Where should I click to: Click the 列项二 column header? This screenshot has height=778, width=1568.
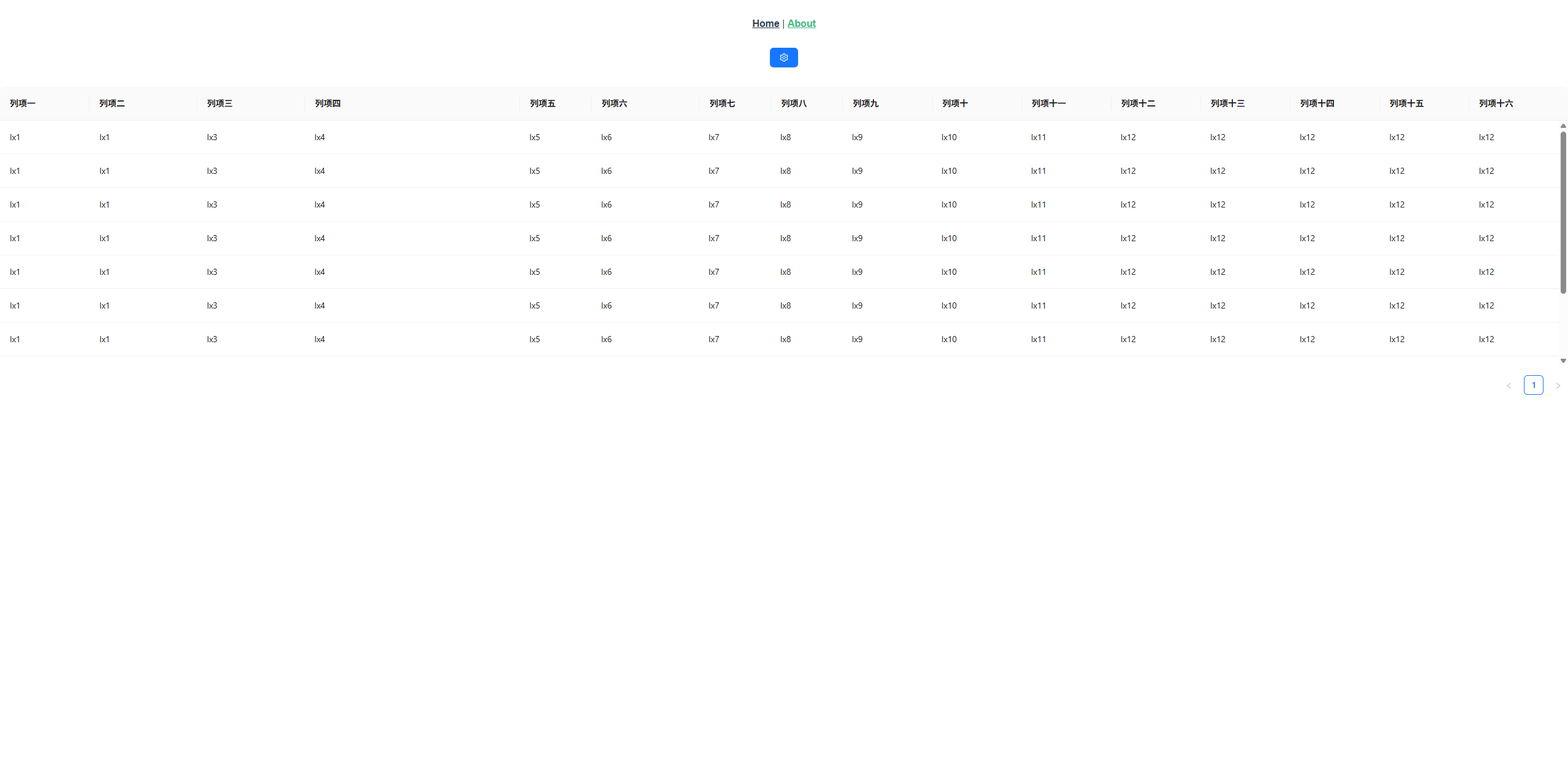pos(112,103)
